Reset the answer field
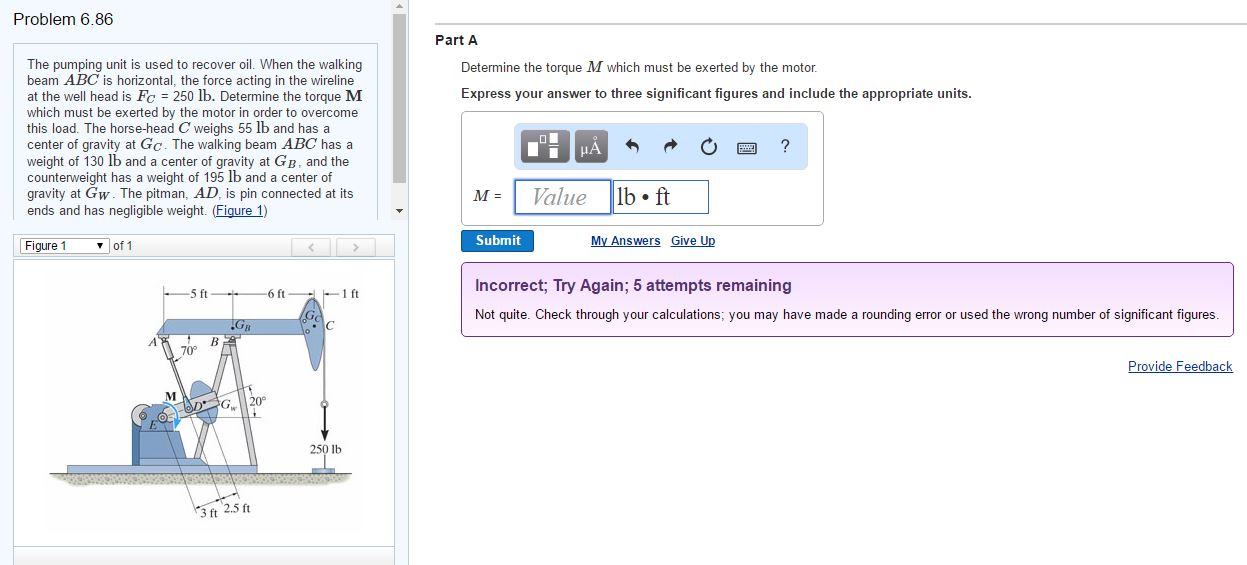The width and height of the screenshot is (1247, 565). click(x=708, y=148)
